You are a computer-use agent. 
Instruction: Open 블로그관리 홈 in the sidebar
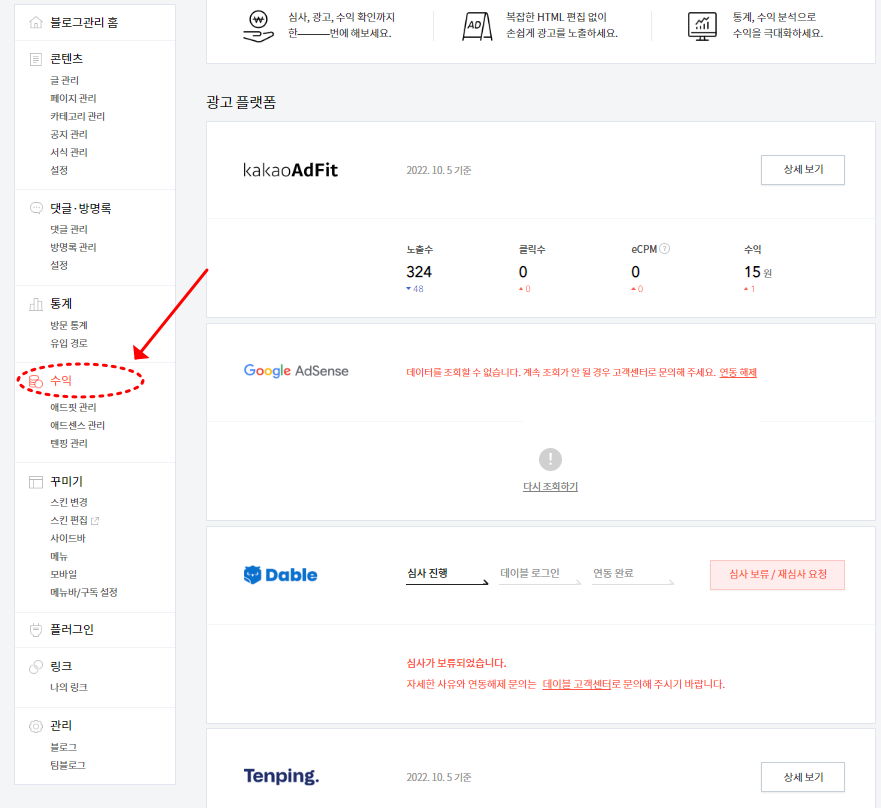[x=84, y=22]
